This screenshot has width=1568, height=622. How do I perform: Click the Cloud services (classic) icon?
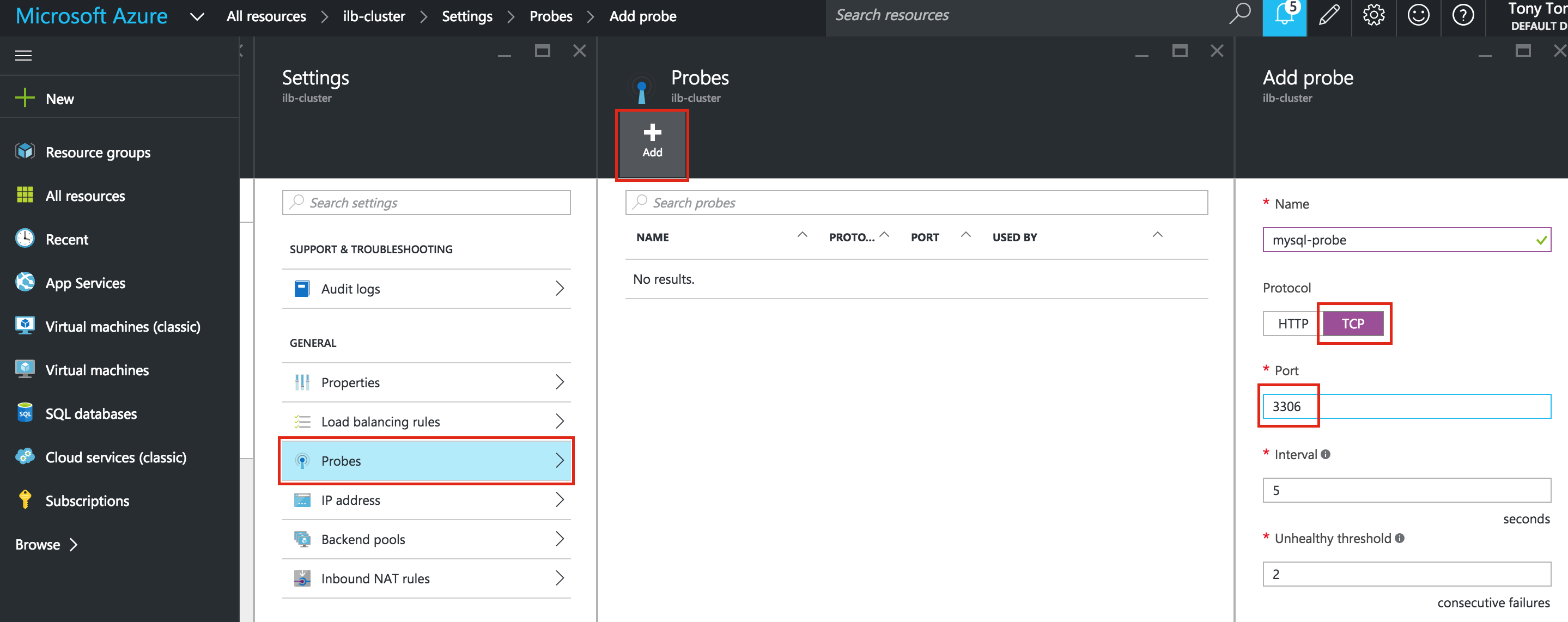click(x=25, y=456)
